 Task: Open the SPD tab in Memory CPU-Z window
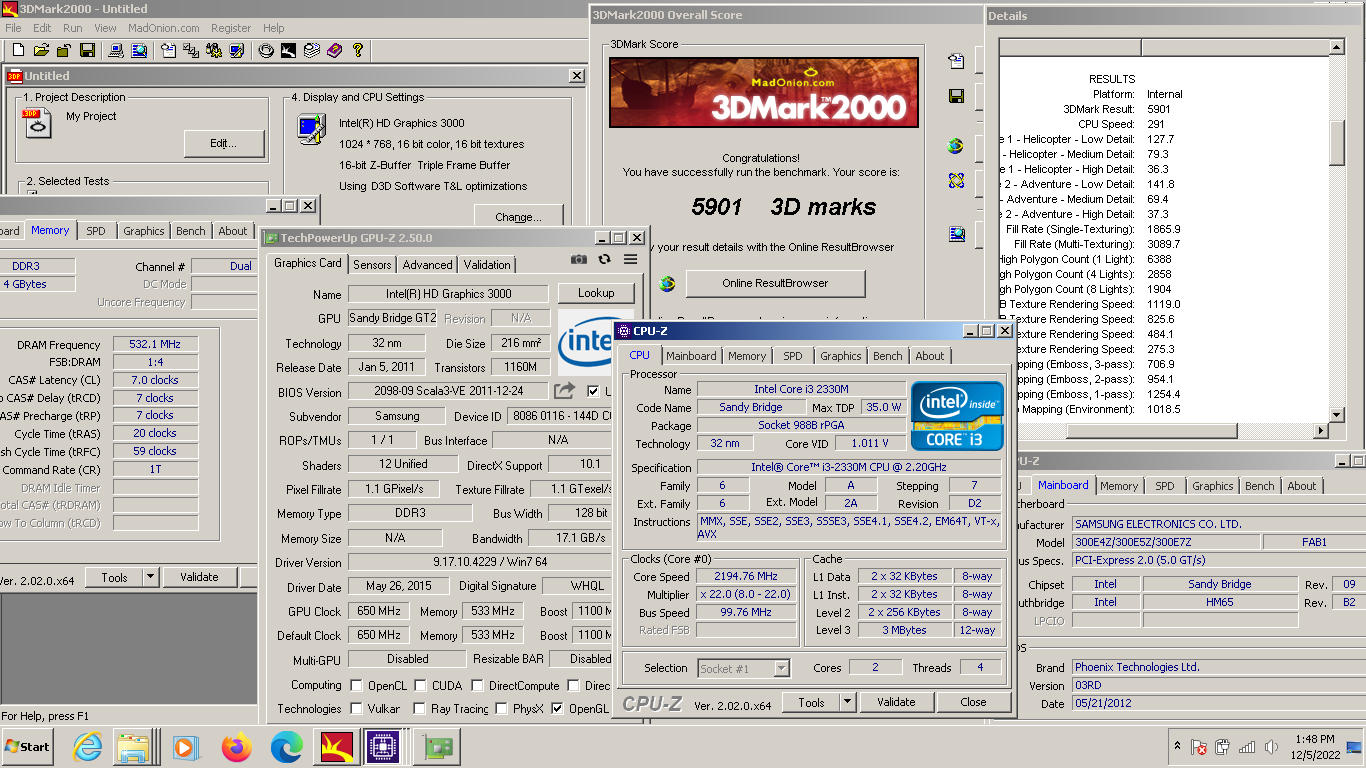tap(95, 231)
